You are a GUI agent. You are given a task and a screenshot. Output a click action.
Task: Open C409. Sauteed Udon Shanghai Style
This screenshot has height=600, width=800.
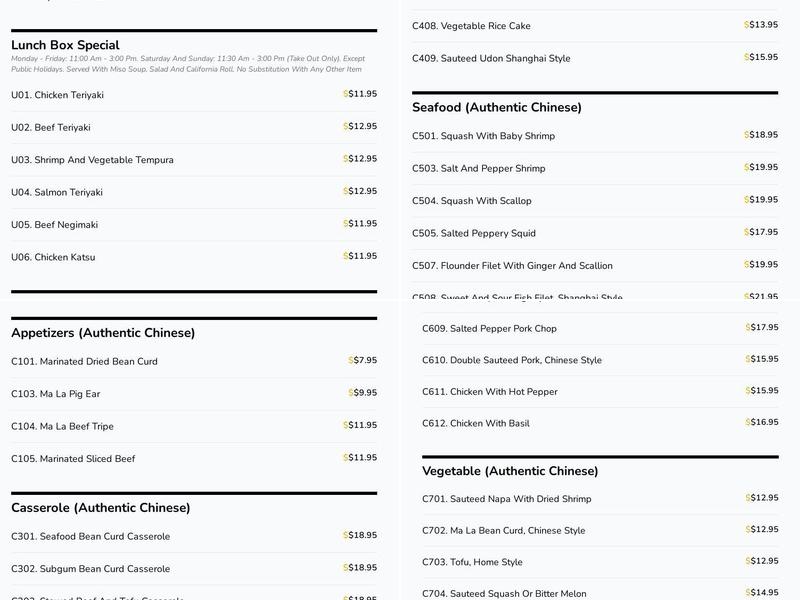[x=491, y=58]
